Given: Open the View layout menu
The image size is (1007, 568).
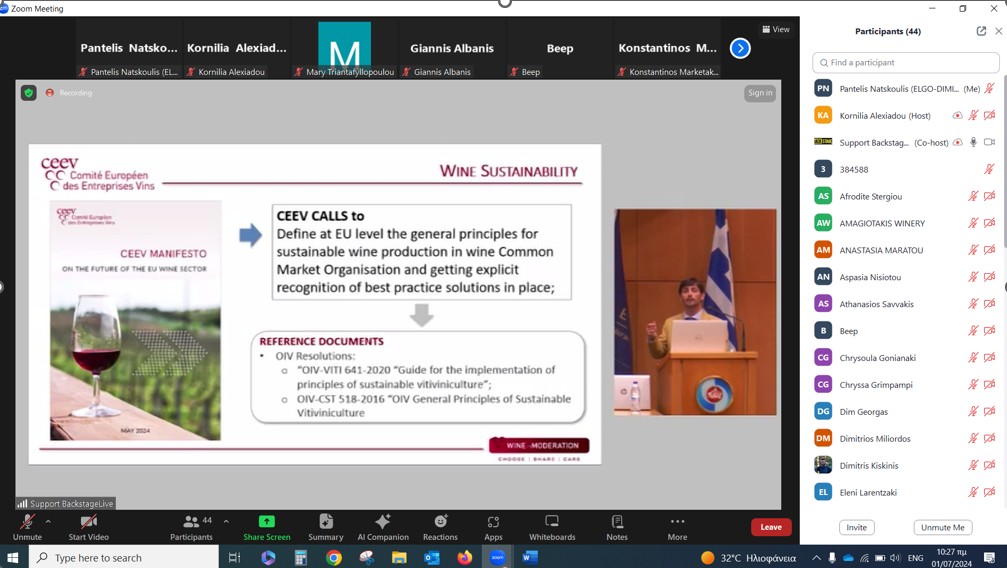Looking at the screenshot, I should (776, 29).
